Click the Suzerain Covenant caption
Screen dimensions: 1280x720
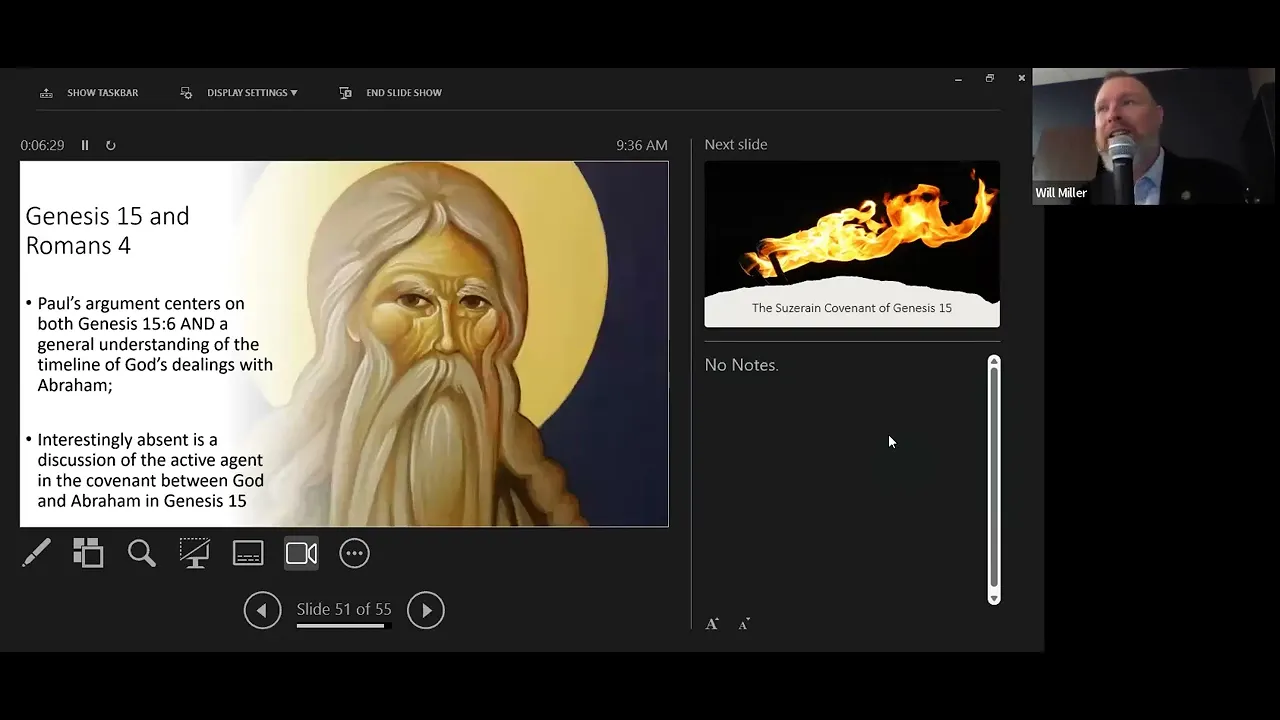[852, 308]
